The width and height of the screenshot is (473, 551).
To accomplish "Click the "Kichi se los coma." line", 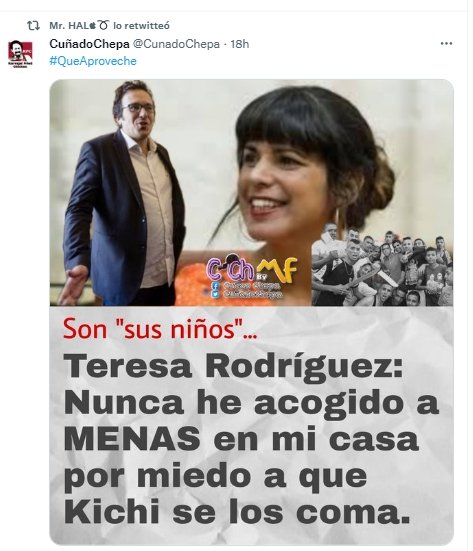I will (237, 512).
